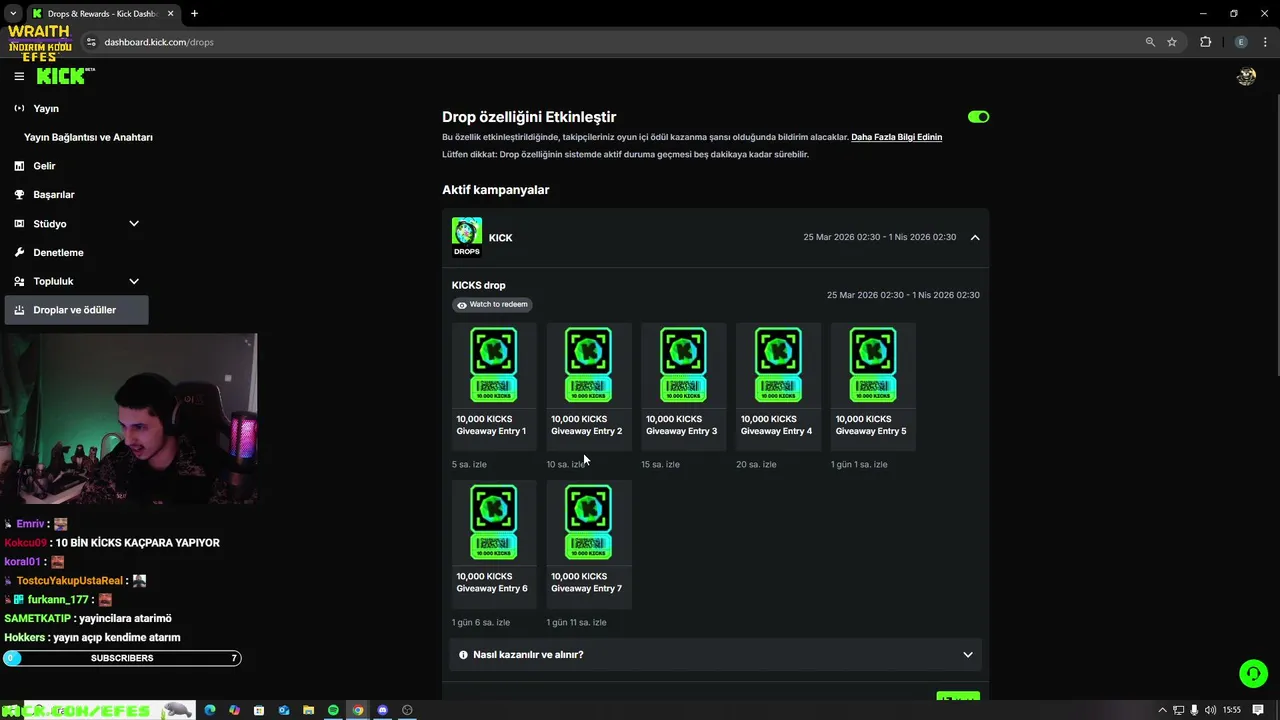The image size is (1280, 720).
Task: Click the zoom magnifier icon in address bar
Action: click(1150, 42)
